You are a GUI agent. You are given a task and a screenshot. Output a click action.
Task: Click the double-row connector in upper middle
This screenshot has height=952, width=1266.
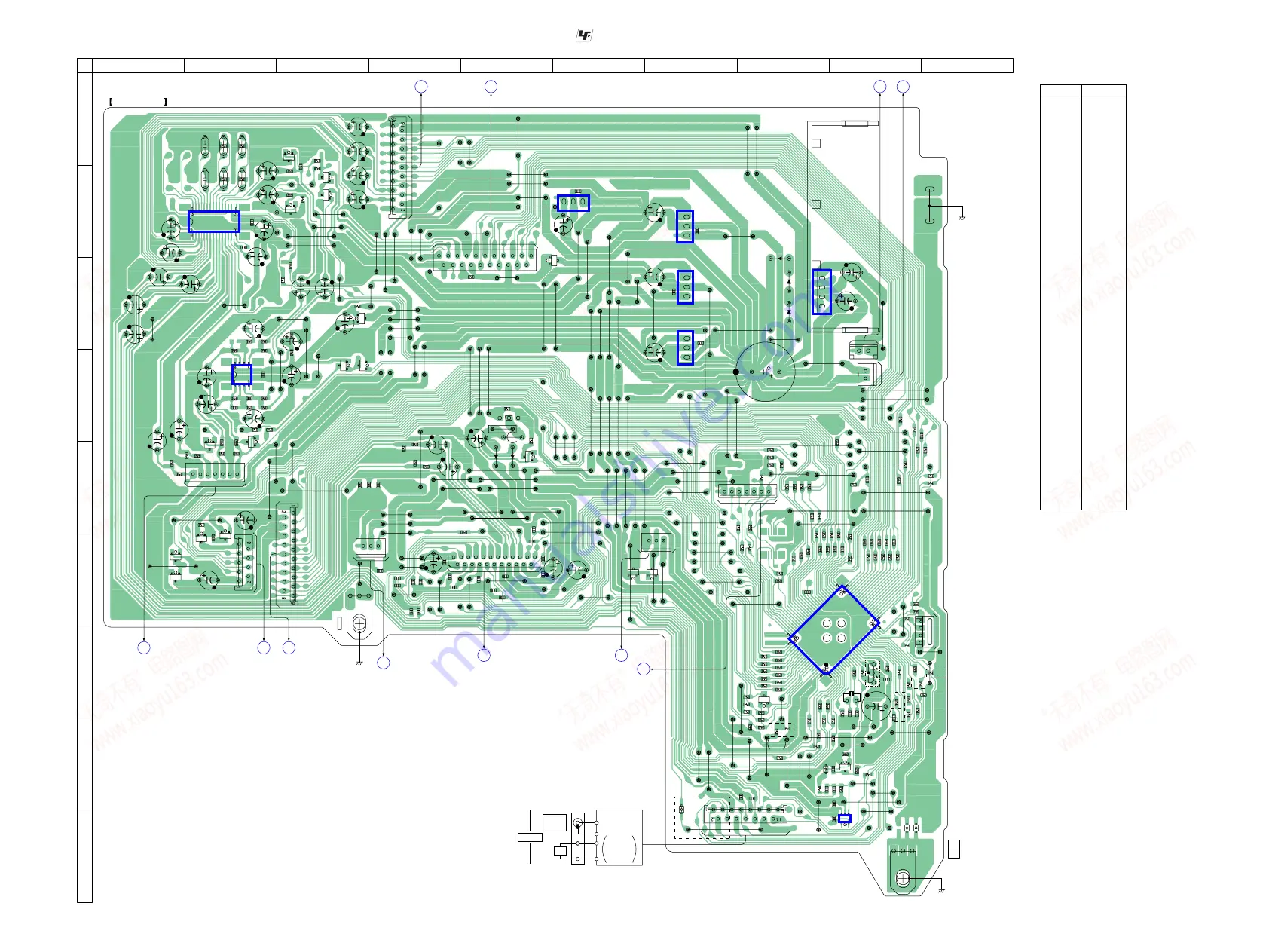(484, 260)
